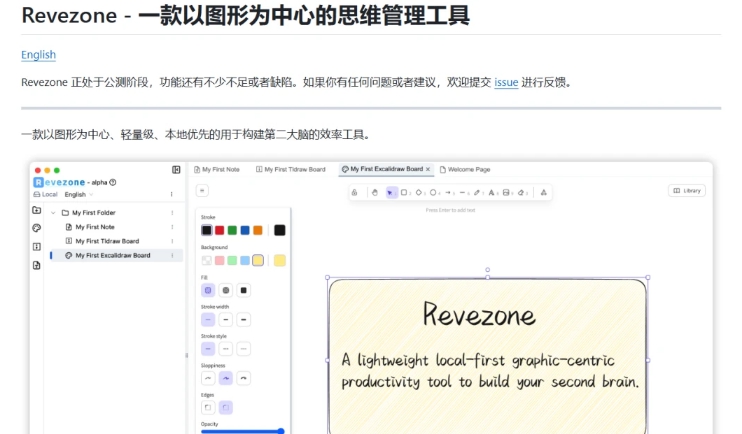
Task: Collapse the My First Folder chevron
Action: coord(53,213)
